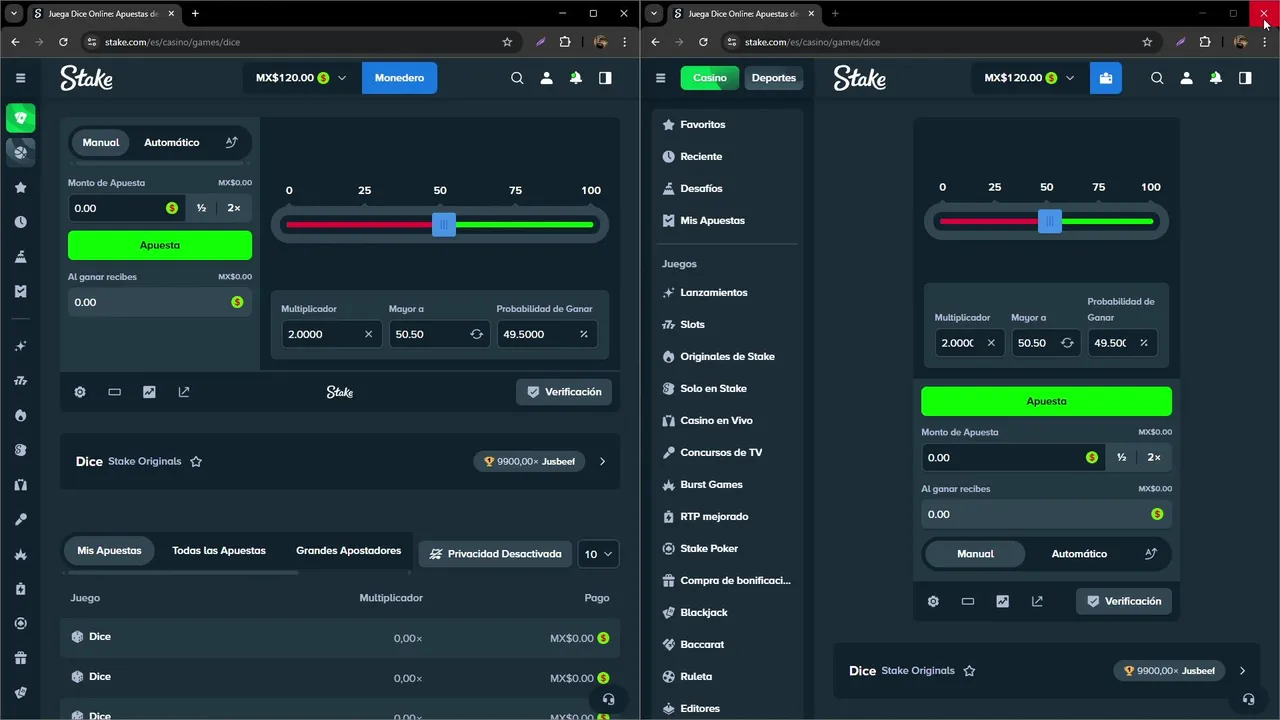The image size is (1280, 720).
Task: Open support headset icon in right window
Action: pos(1247,699)
